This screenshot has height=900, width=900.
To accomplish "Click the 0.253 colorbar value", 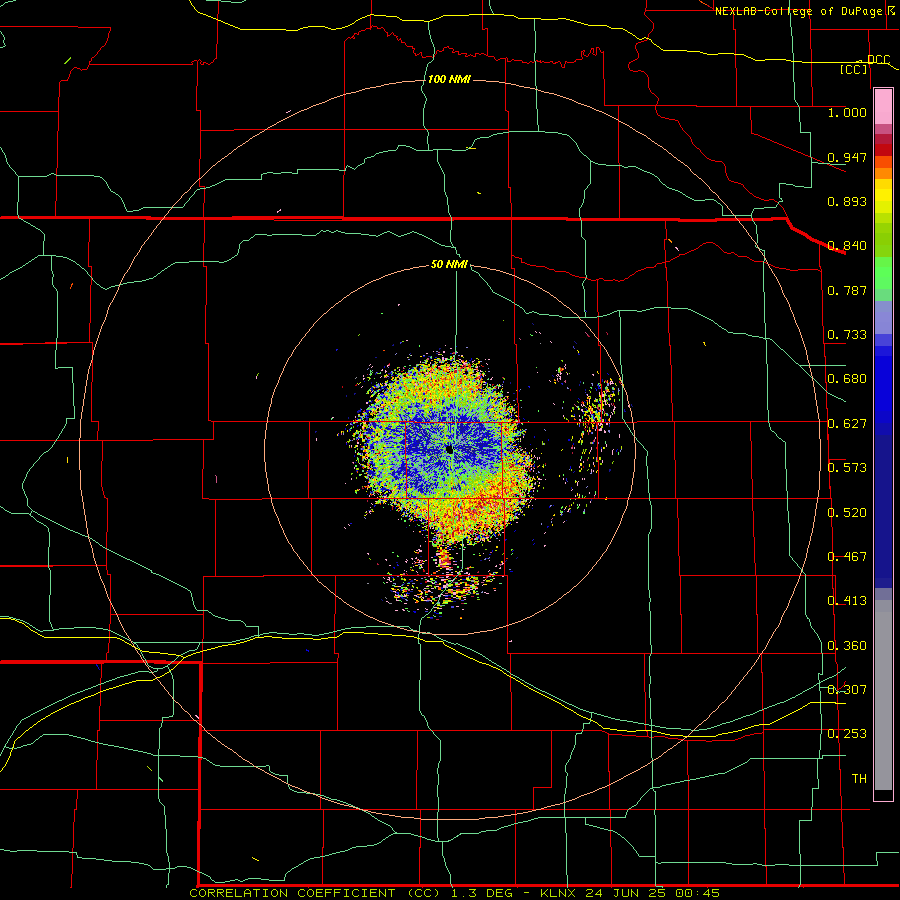I will coord(847,734).
